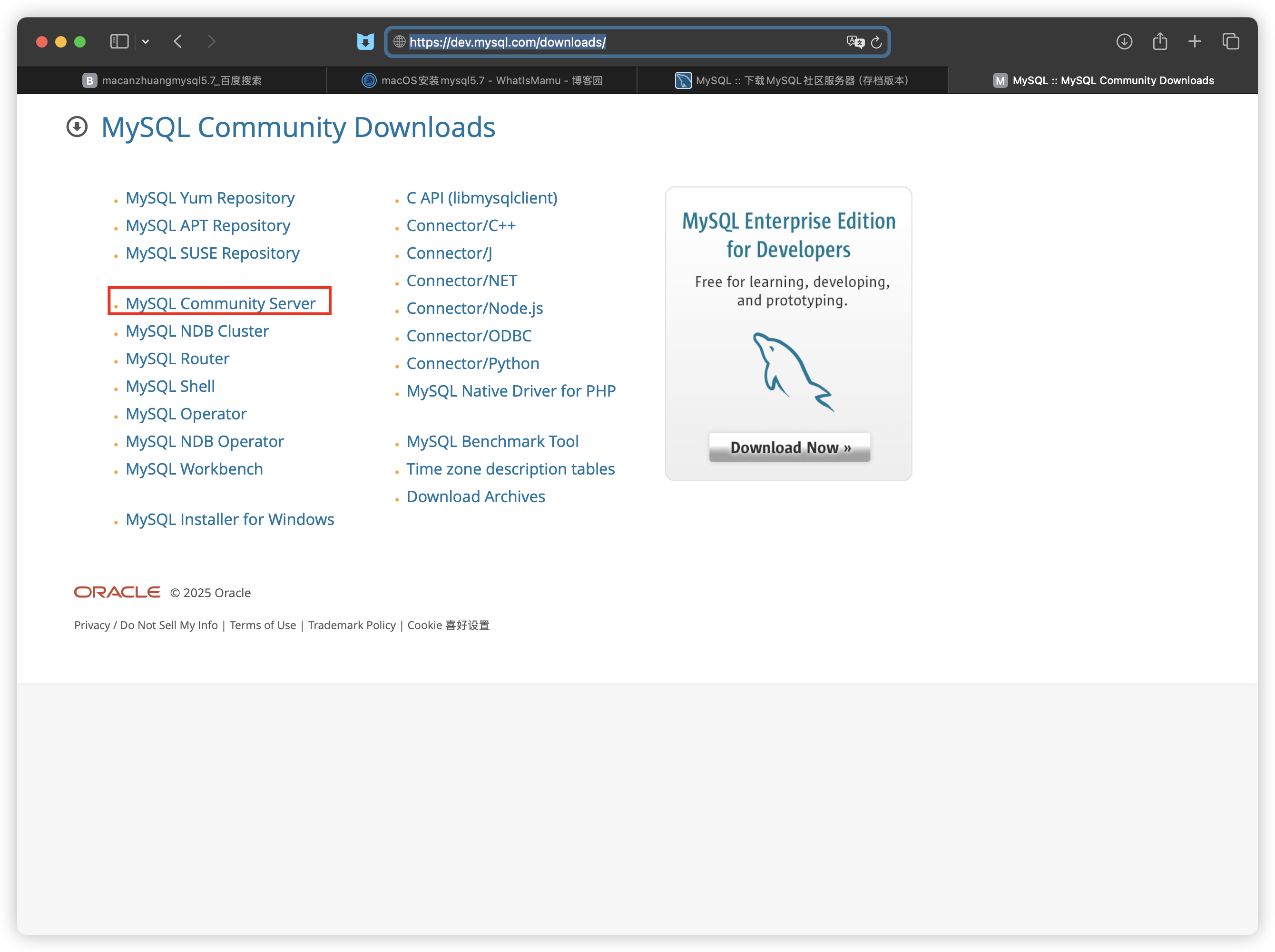Screen dimensions: 1275x952
Task: Open MySQL Workbench link
Action: click(x=194, y=469)
